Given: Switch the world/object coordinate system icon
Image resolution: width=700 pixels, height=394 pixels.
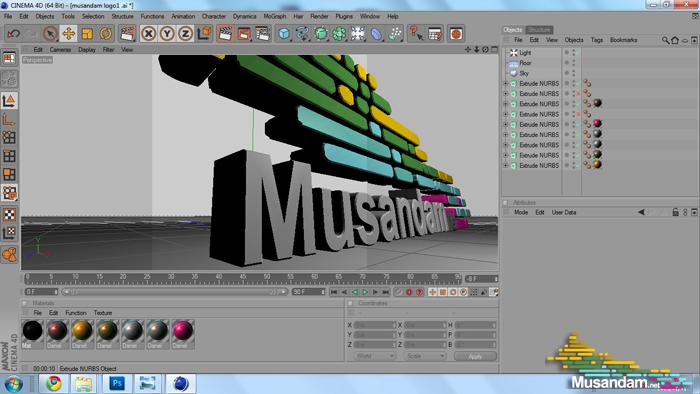Looking at the screenshot, I should click(x=204, y=33).
